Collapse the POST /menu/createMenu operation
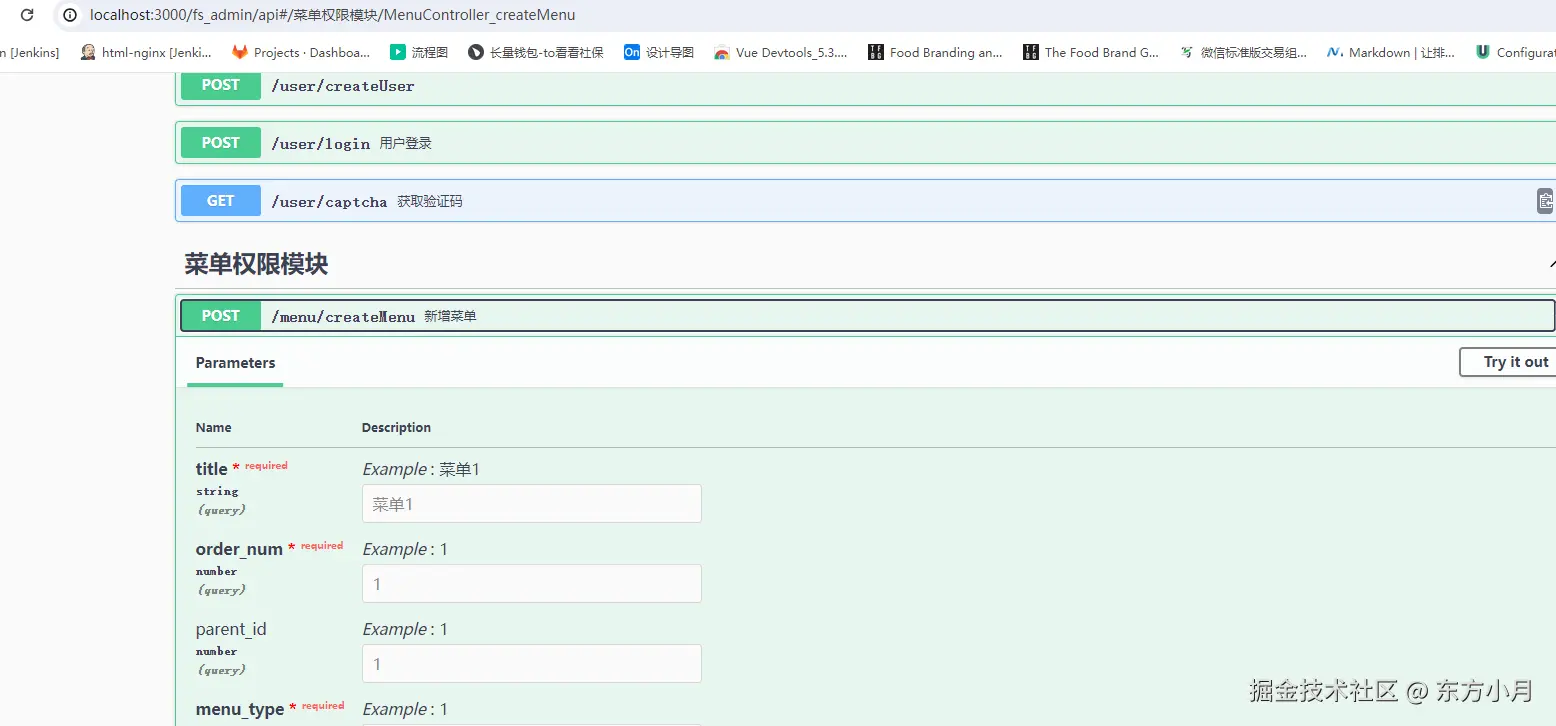 (x=868, y=316)
